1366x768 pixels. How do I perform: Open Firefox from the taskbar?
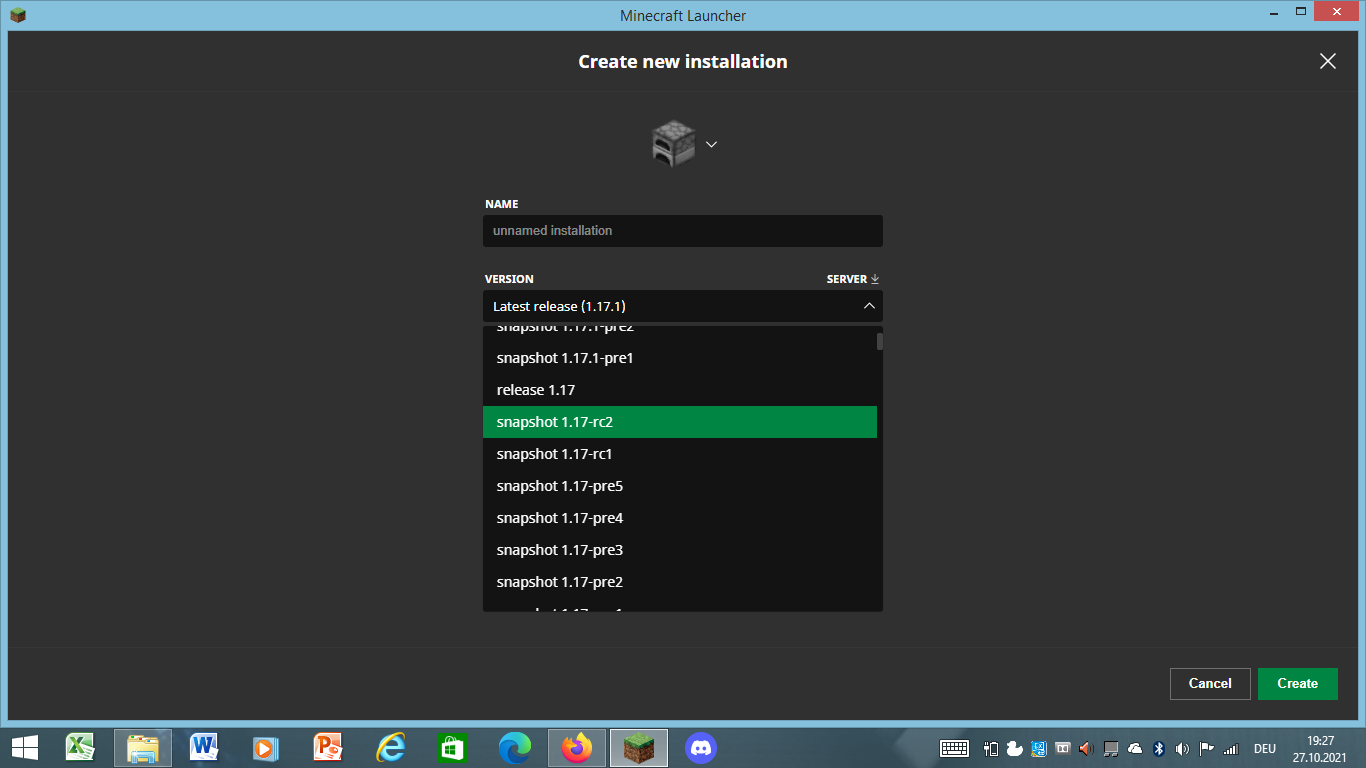point(577,747)
